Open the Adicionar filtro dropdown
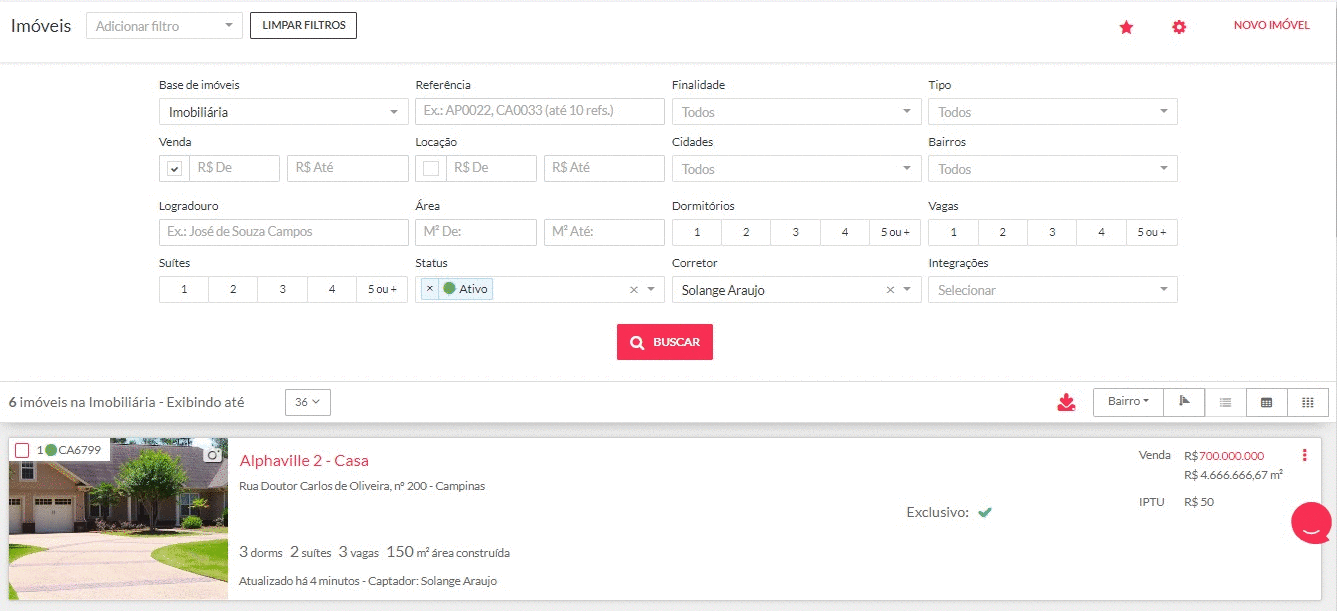This screenshot has width=1337, height=611. [165, 26]
